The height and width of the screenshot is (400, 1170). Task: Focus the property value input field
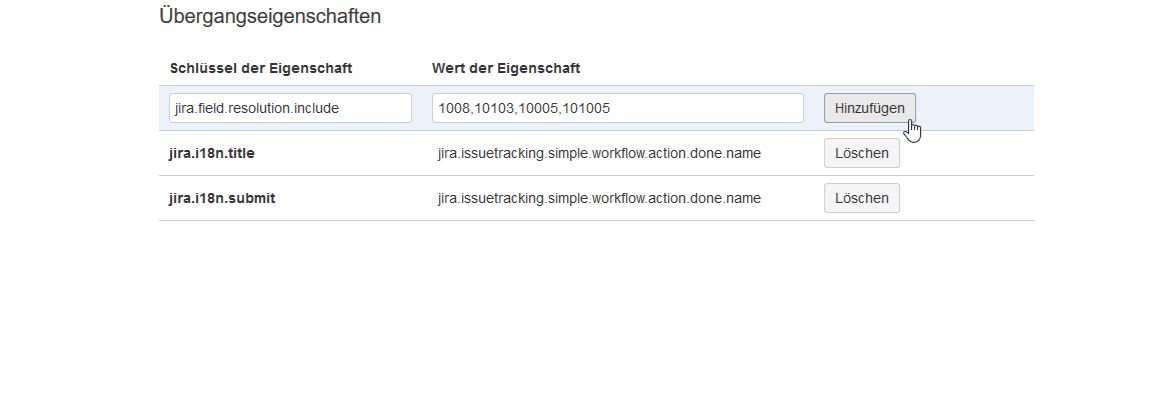coord(617,108)
